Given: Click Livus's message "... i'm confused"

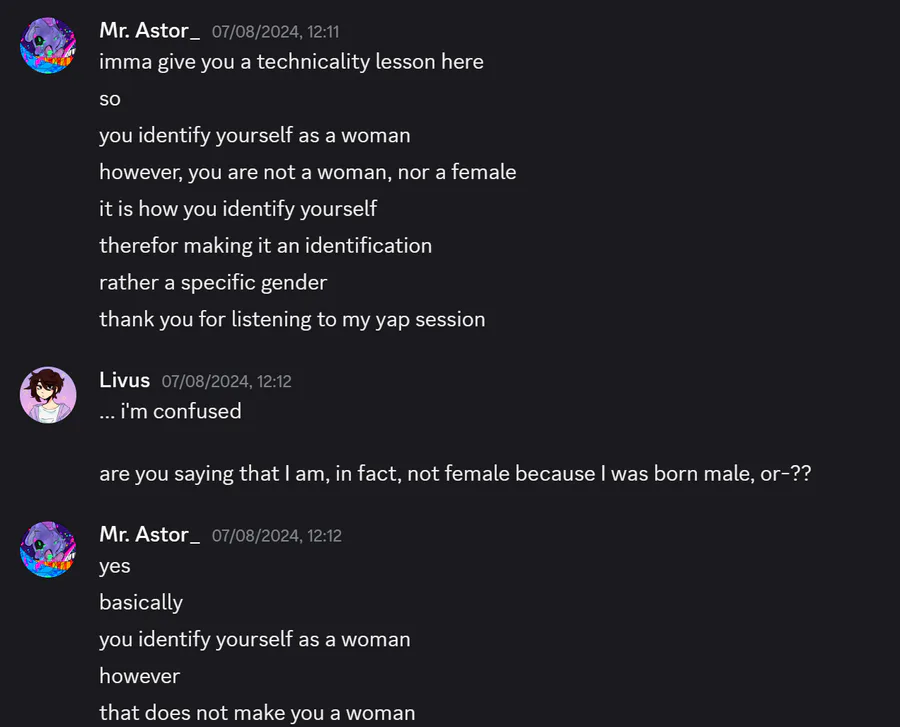Looking at the screenshot, I should 170,411.
